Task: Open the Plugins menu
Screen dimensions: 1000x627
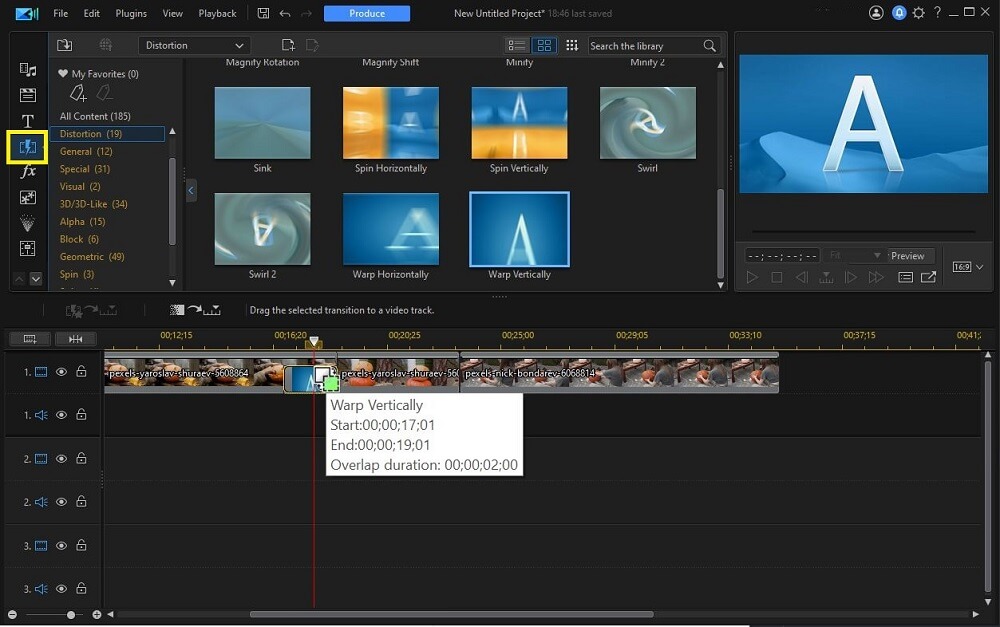Action: click(x=130, y=14)
